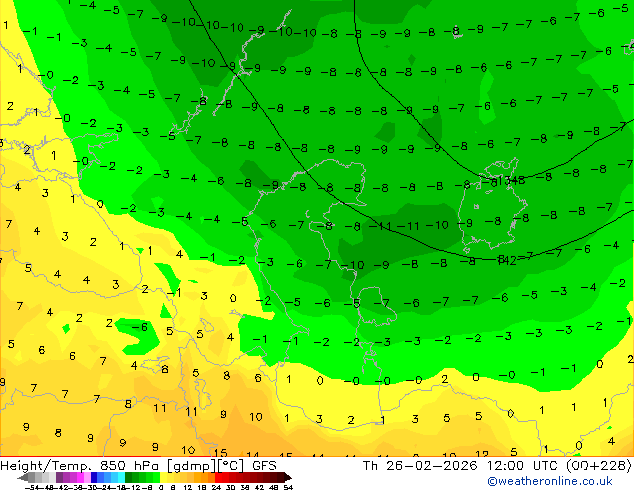Click the "Th 26-02-2026 12:00 UTC" valid time
Image resolution: width=634 pixels, height=490 pixels.
pyautogui.click(x=461, y=466)
